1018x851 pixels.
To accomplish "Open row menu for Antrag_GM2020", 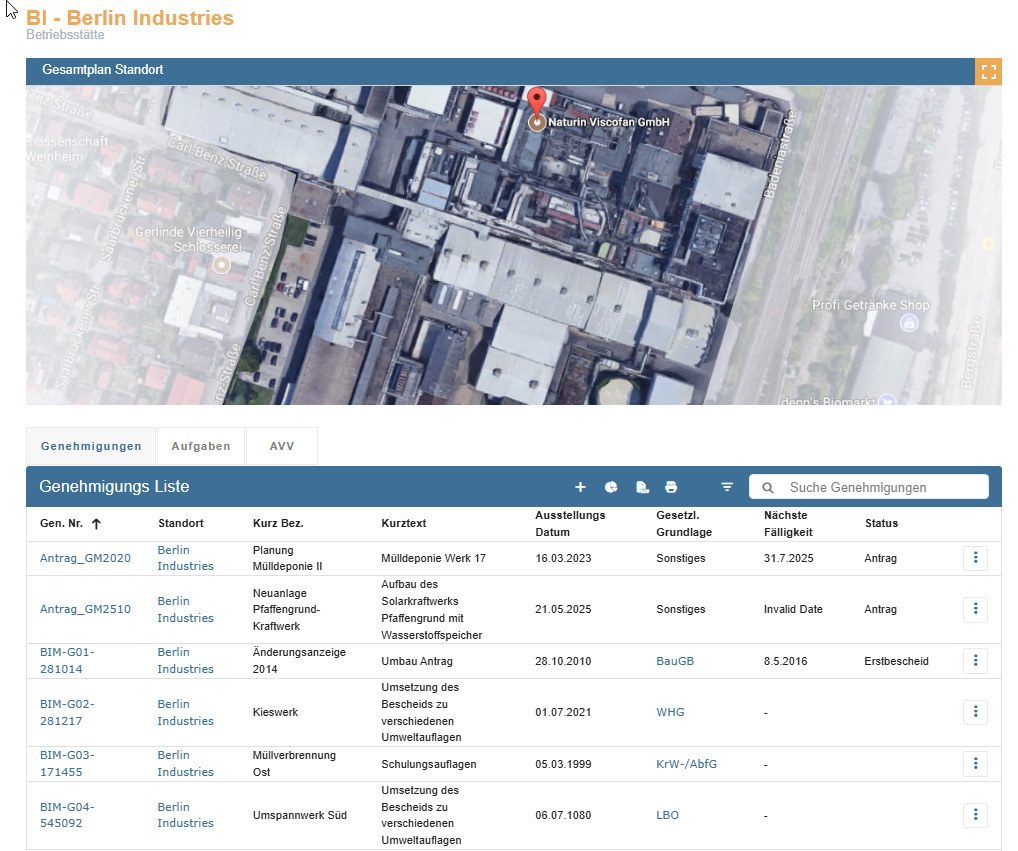I will point(975,558).
